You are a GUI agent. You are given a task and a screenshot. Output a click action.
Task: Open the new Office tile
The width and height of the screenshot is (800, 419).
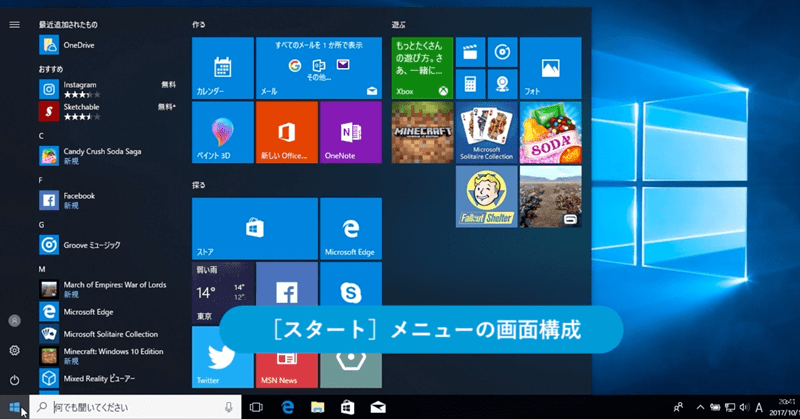287,132
